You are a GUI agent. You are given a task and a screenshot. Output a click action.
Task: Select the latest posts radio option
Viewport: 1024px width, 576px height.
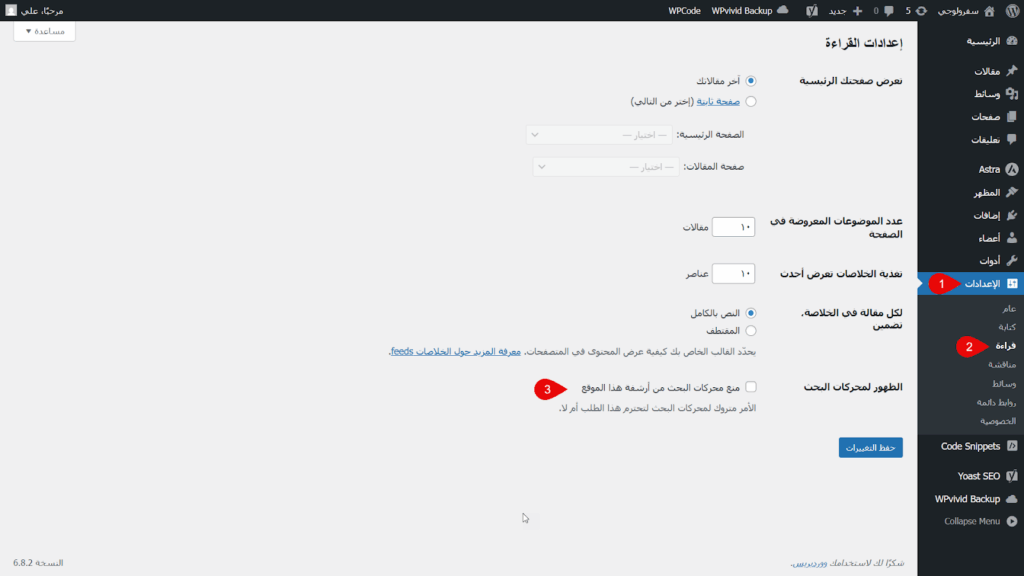pos(750,81)
